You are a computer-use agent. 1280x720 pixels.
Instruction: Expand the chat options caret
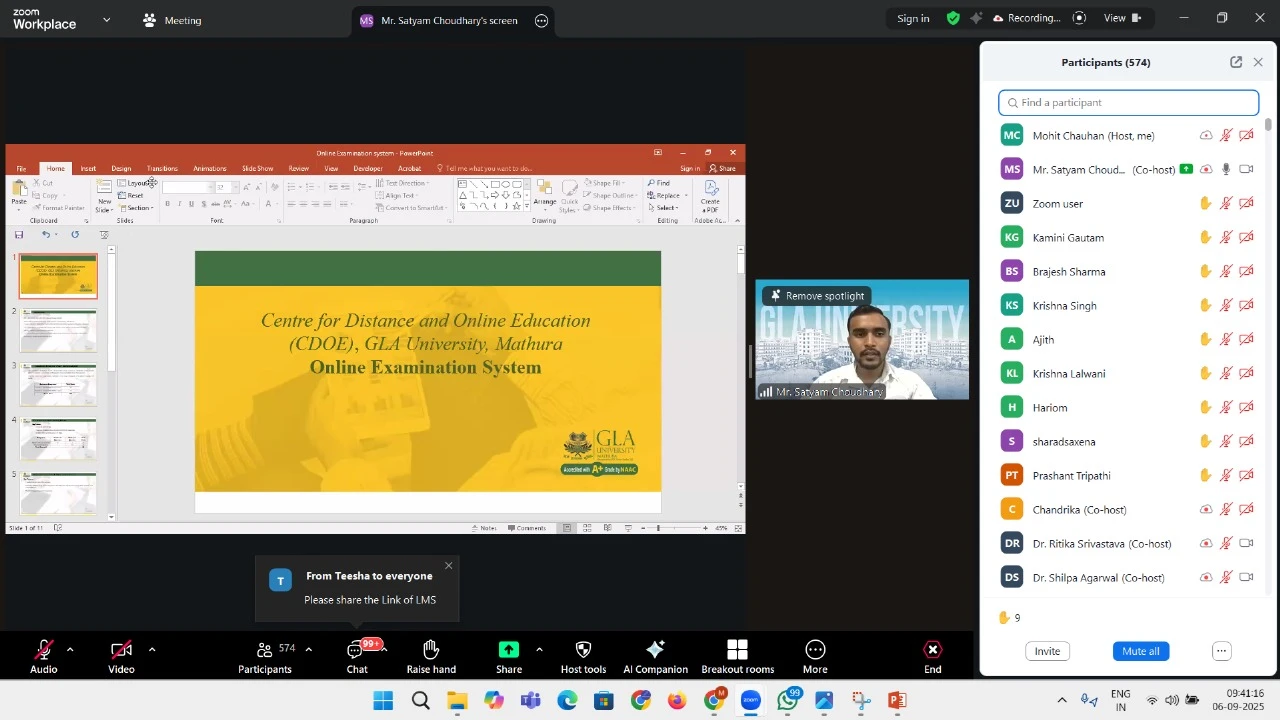click(x=385, y=650)
